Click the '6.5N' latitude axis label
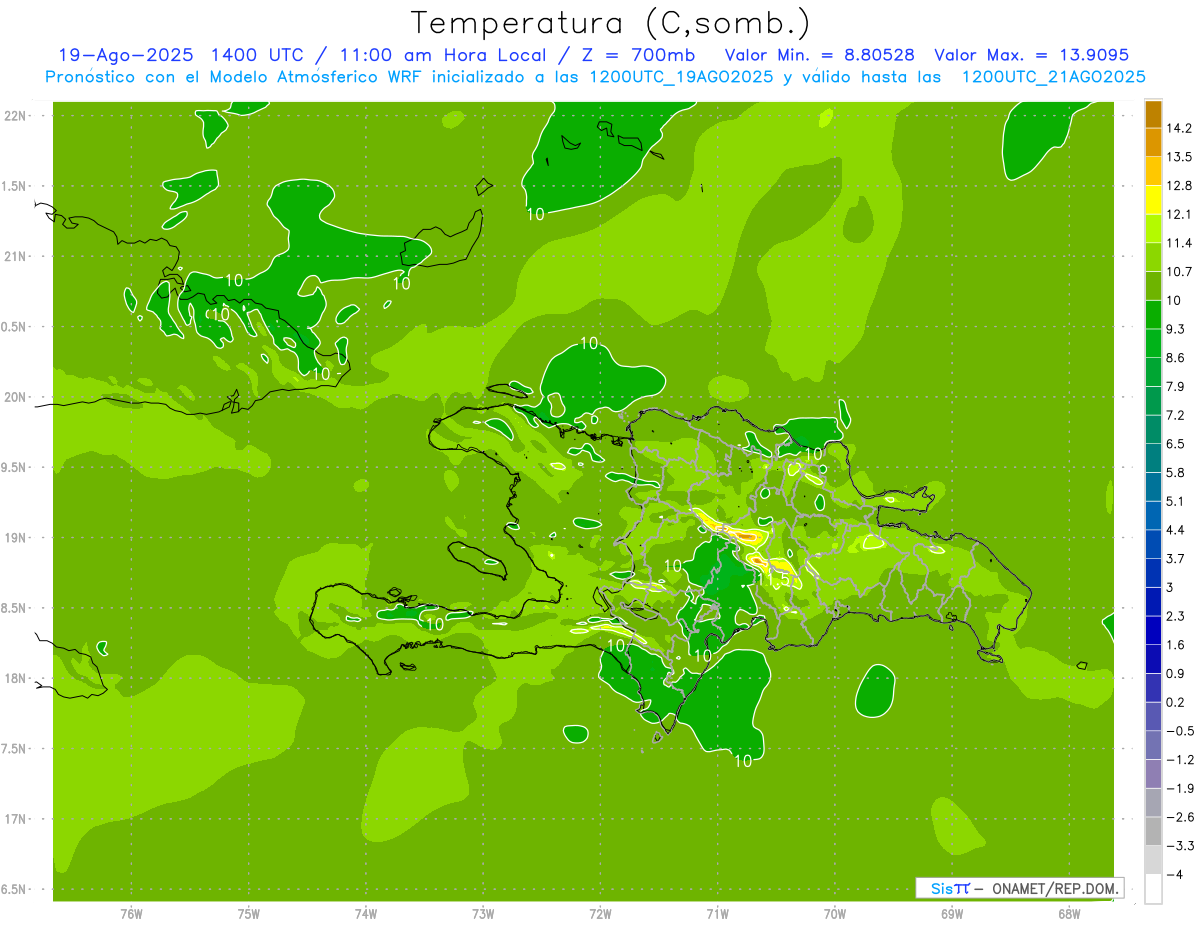Image resolution: width=1200 pixels, height=927 pixels. 14,889
